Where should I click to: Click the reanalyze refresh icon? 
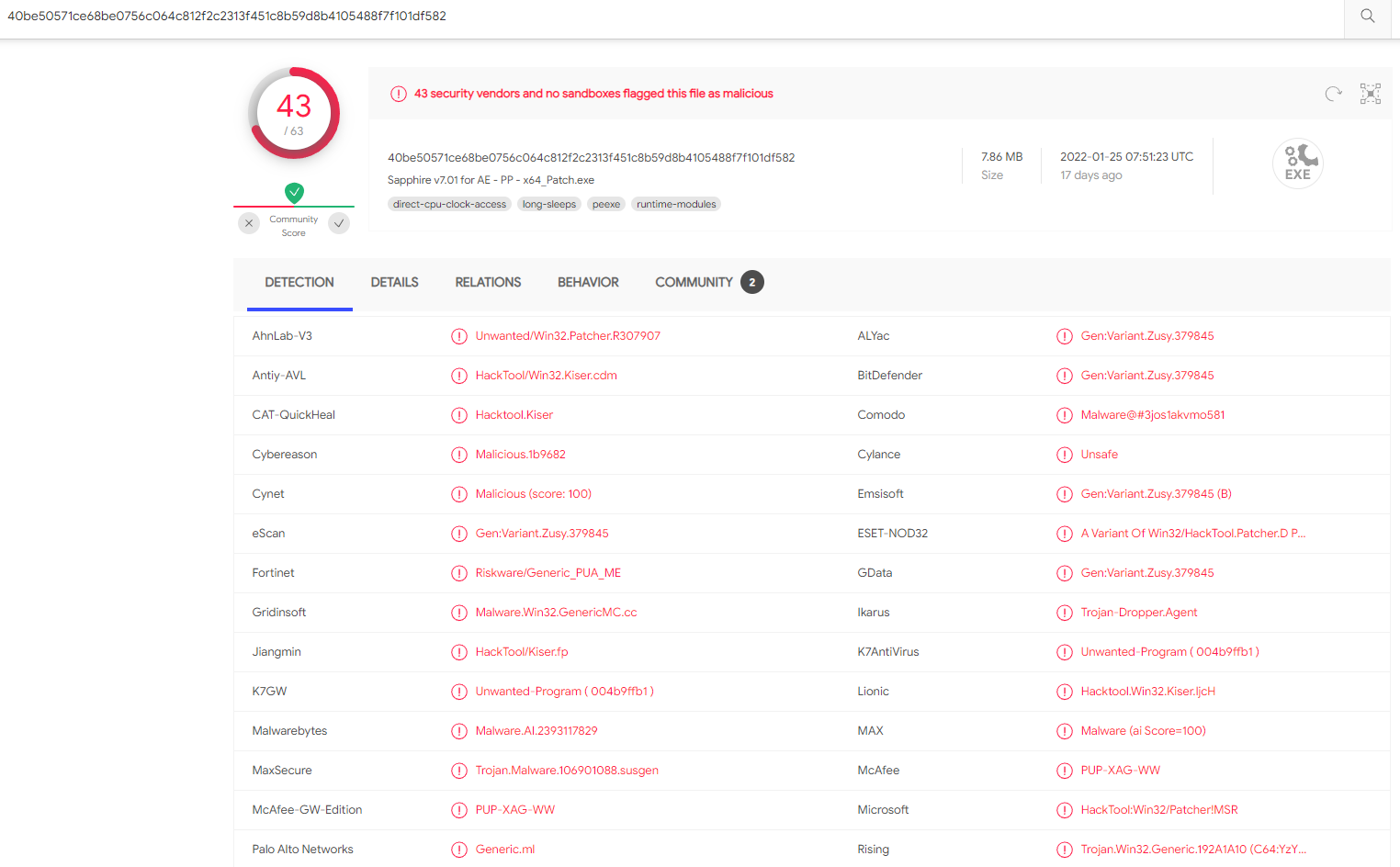pos(1333,94)
